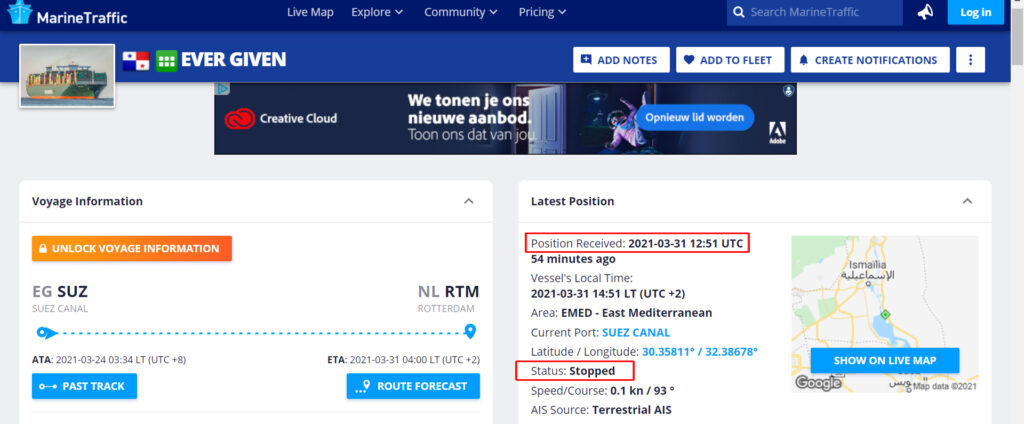Open the Suez Canal current port link
Screen dimensions: 1024x424
635,332
